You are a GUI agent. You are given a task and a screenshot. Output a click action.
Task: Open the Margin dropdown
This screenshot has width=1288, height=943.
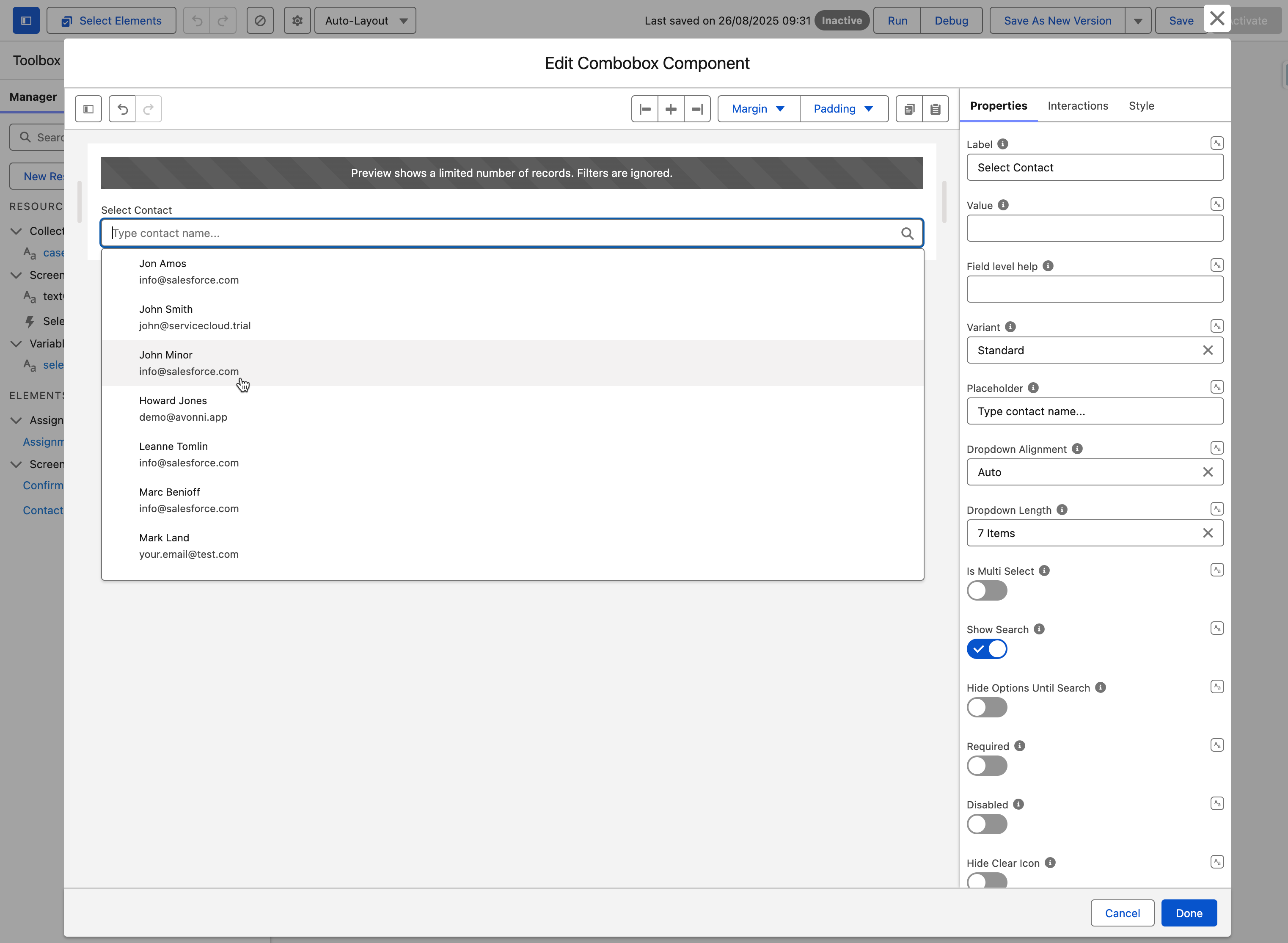point(758,109)
